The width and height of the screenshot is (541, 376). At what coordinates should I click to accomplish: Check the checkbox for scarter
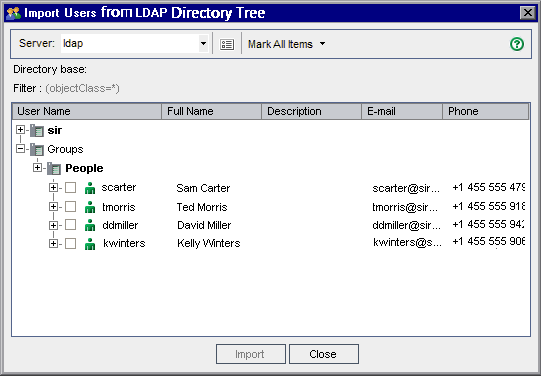tap(70, 188)
